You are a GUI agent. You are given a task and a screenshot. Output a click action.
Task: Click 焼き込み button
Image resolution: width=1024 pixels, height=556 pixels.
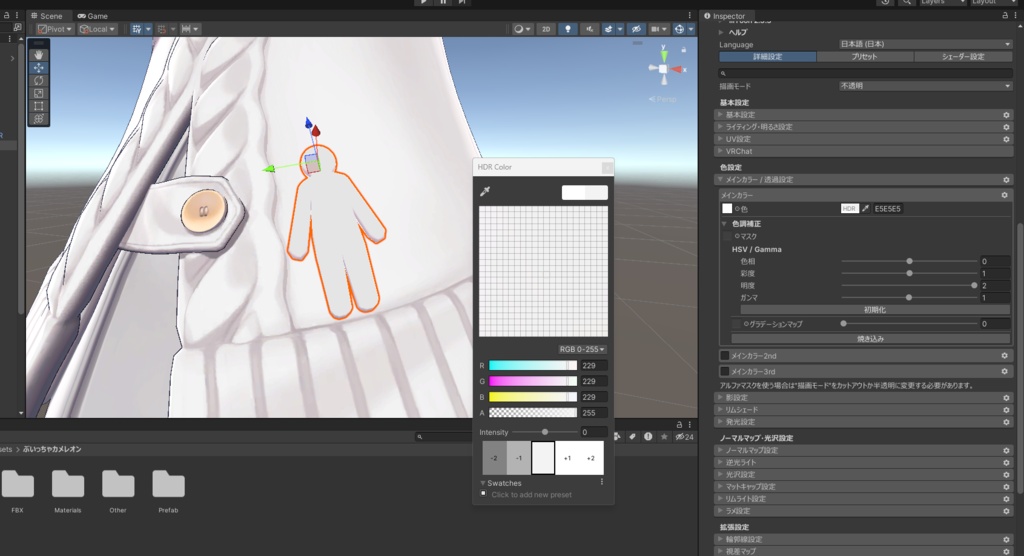[871, 338]
